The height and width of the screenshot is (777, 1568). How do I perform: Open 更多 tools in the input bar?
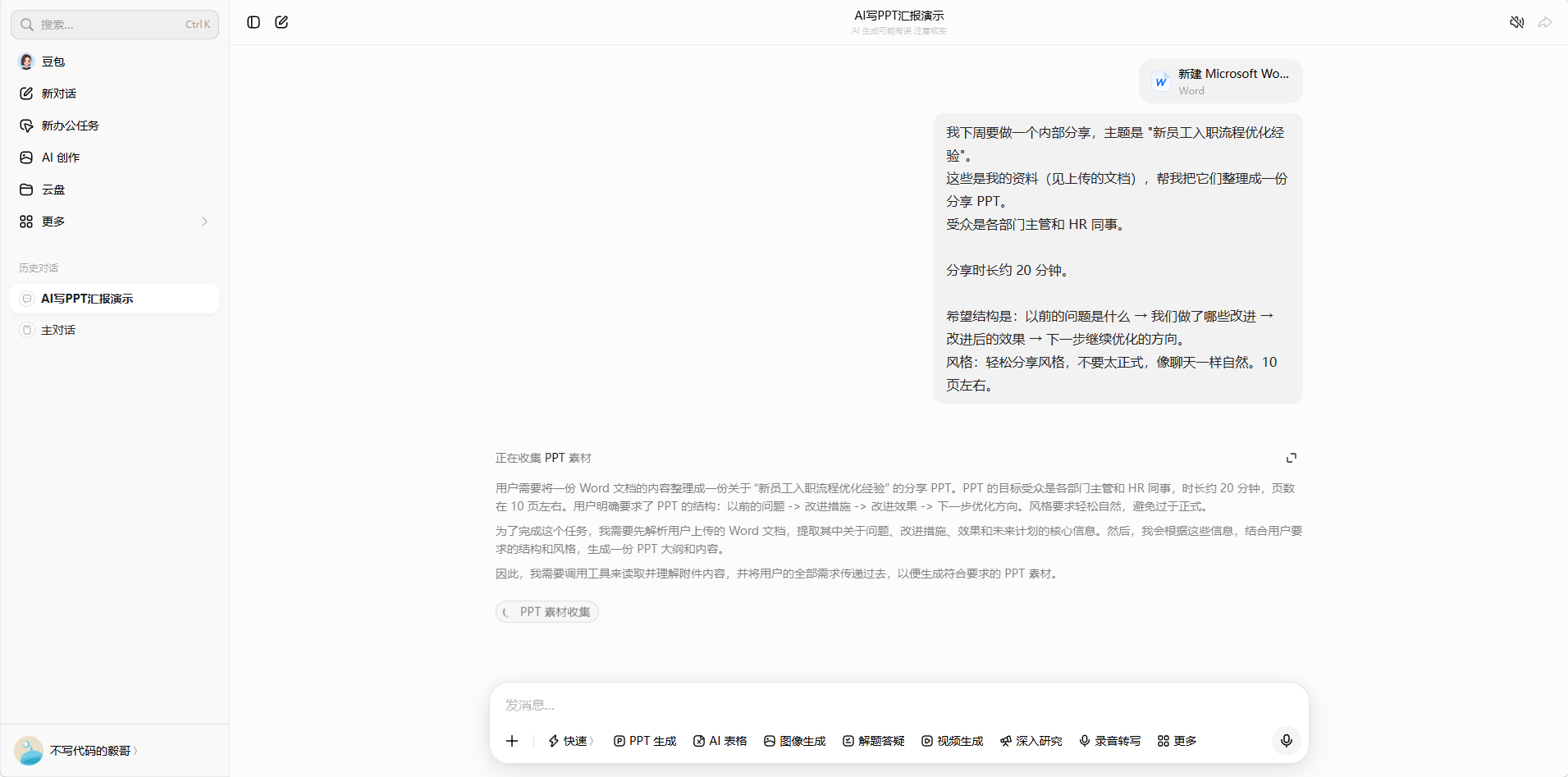pos(1177,741)
